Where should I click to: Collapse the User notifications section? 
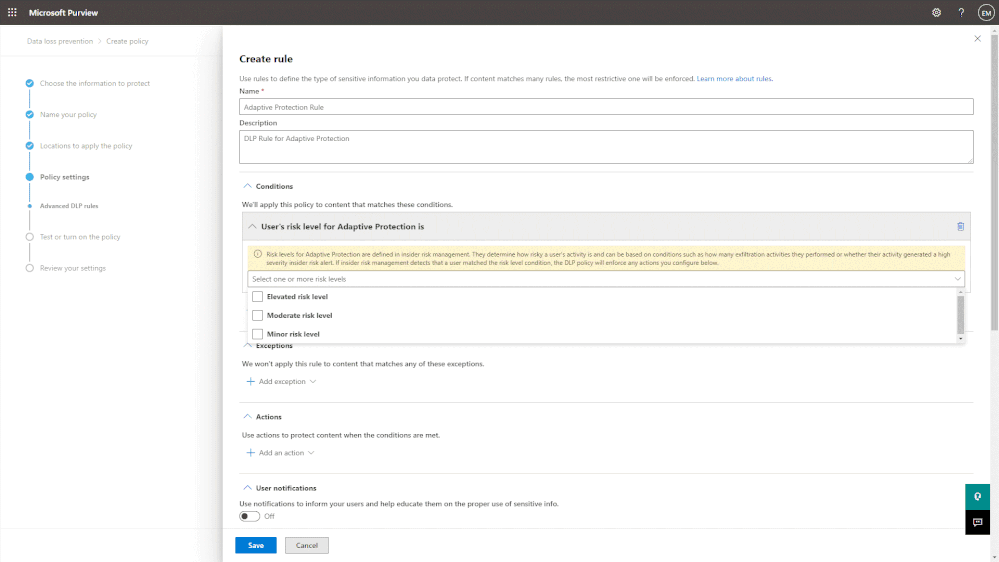[247, 488]
